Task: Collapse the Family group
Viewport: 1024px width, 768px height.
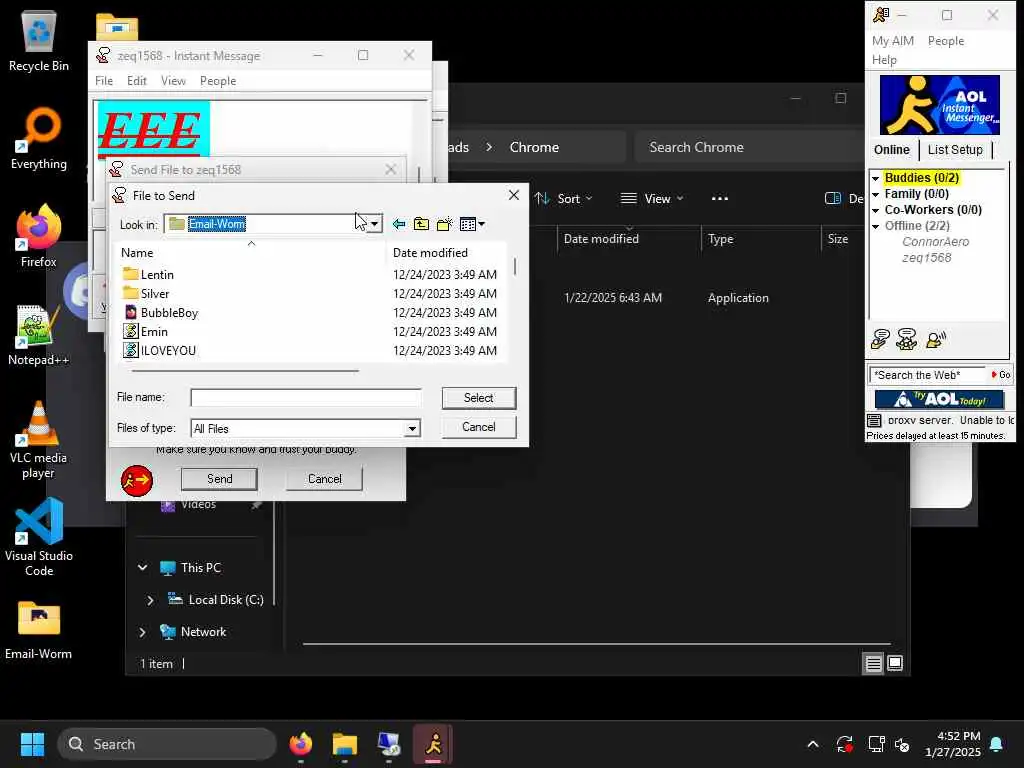Action: [x=875, y=194]
